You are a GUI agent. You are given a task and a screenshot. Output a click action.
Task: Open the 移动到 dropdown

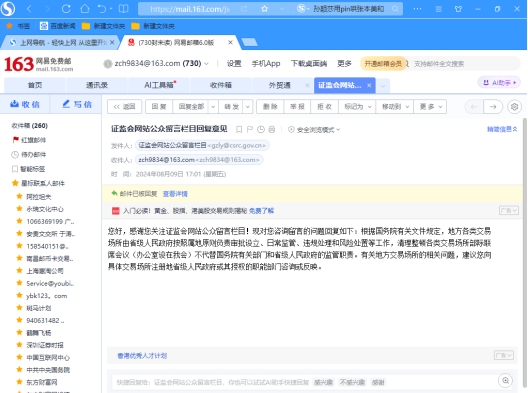395,107
